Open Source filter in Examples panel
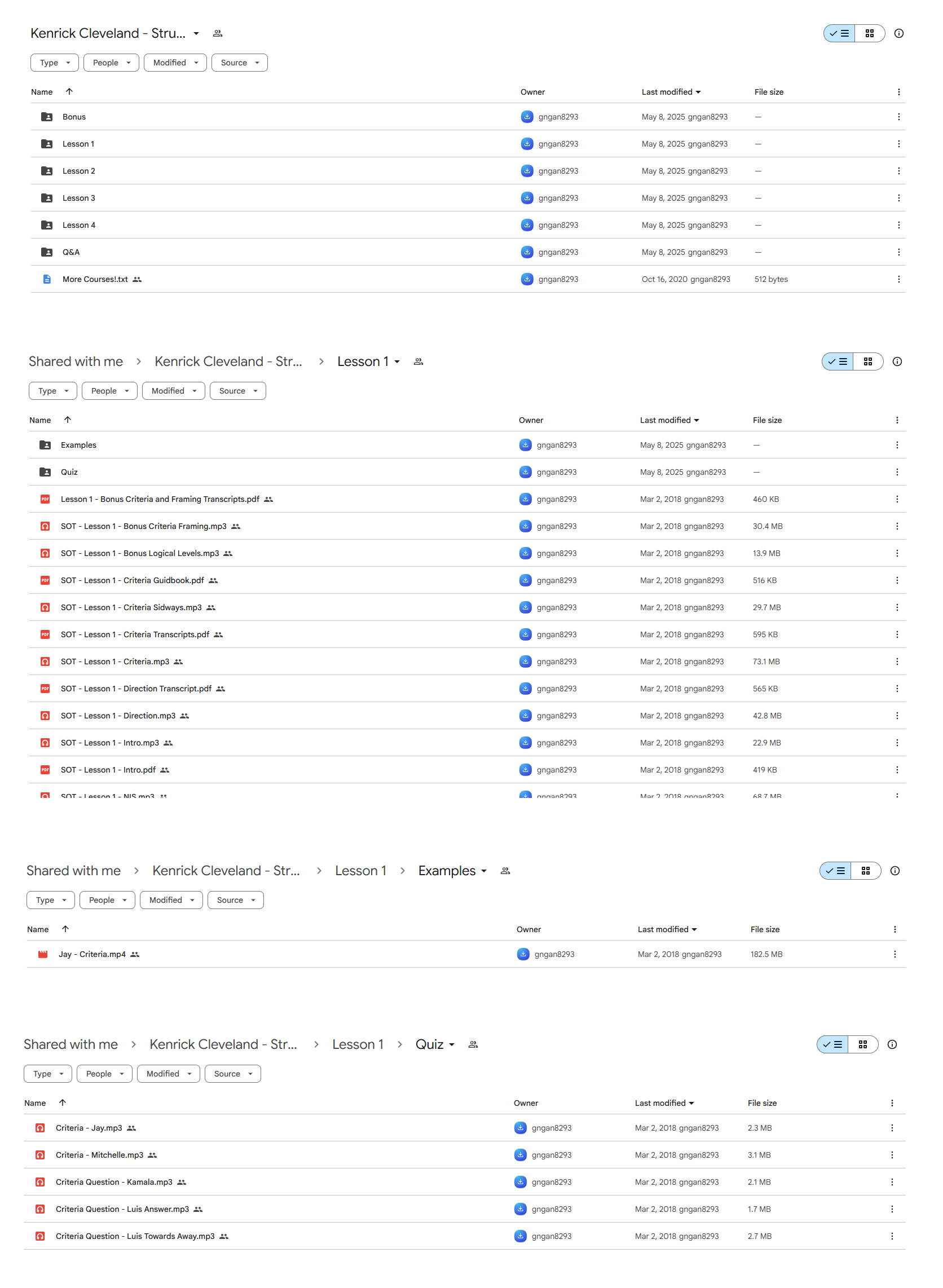 point(236,900)
